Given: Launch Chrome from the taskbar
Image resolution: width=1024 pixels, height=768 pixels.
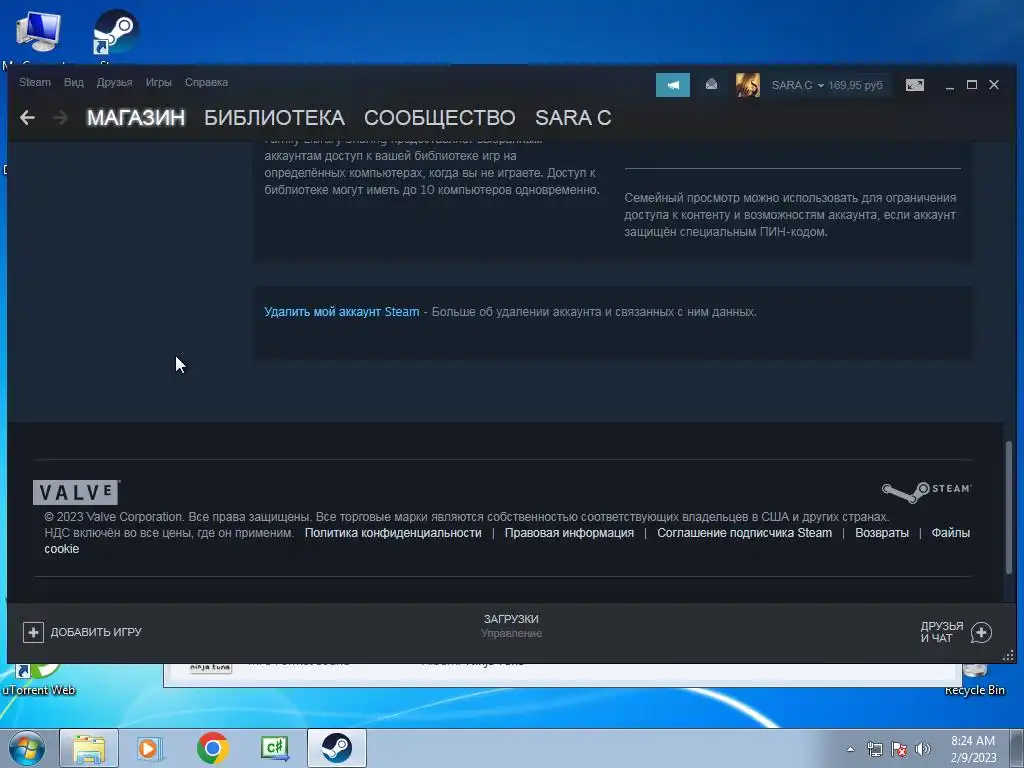Looking at the screenshot, I should (x=212, y=748).
